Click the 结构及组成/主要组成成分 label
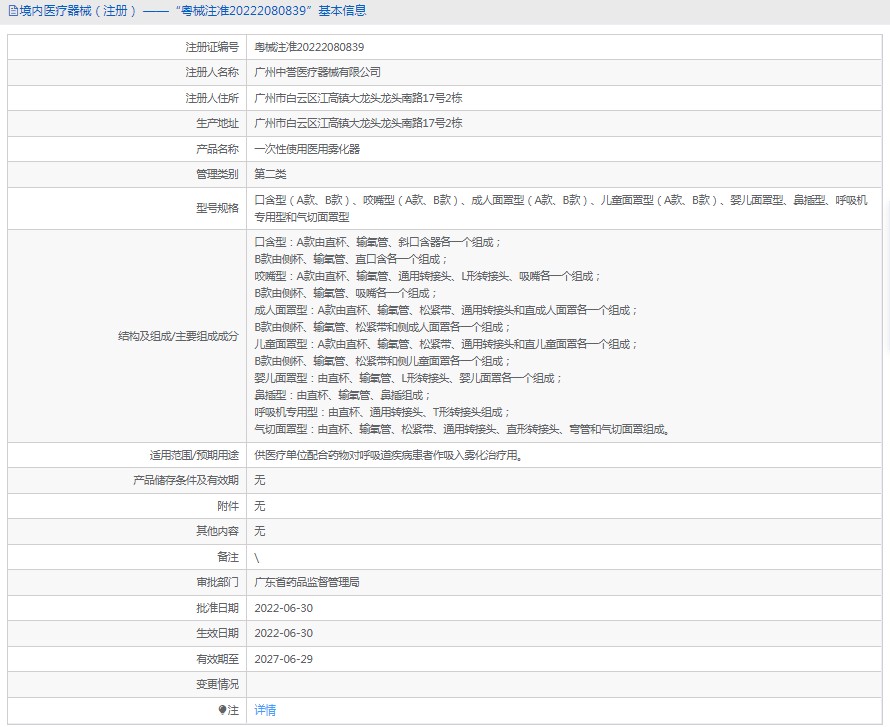The width and height of the screenshot is (890, 727). 178,336
